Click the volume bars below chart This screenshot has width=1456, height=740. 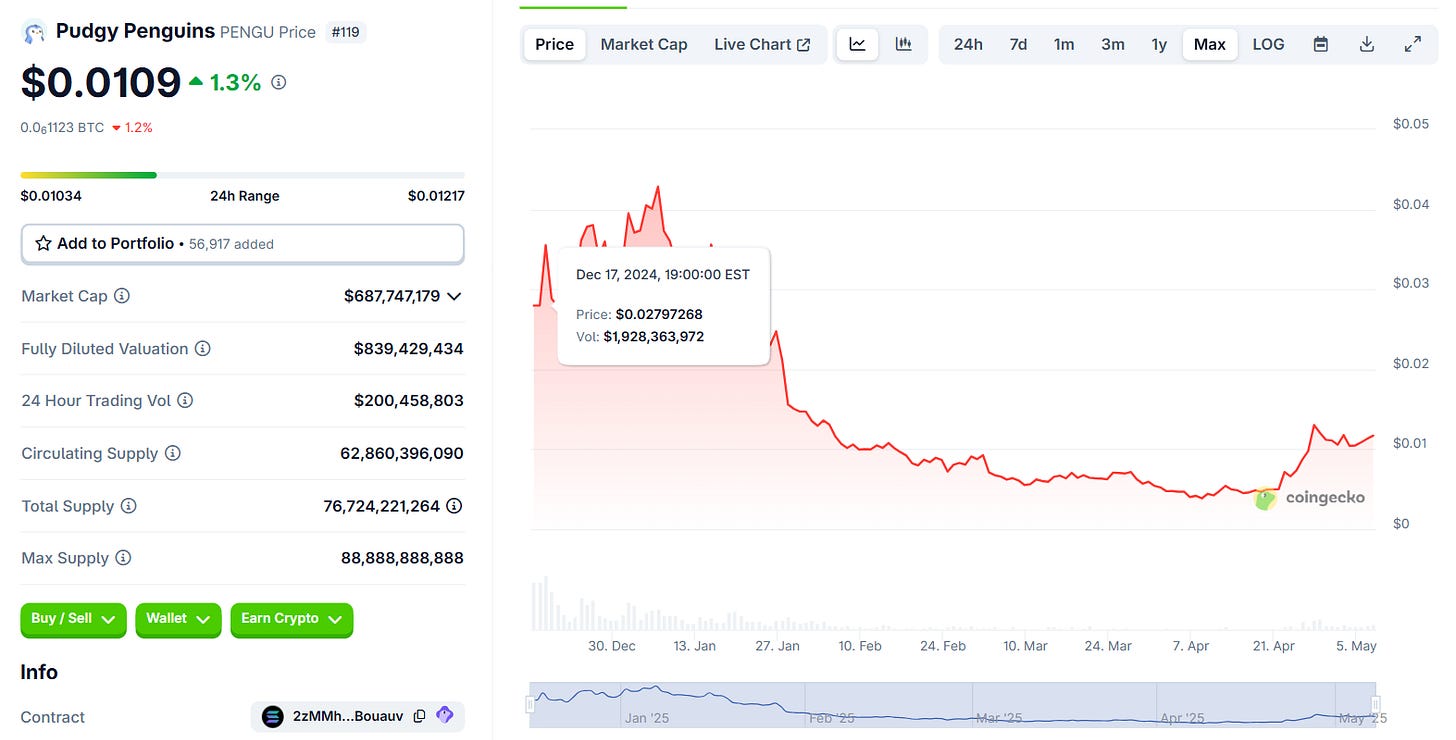coord(953,603)
